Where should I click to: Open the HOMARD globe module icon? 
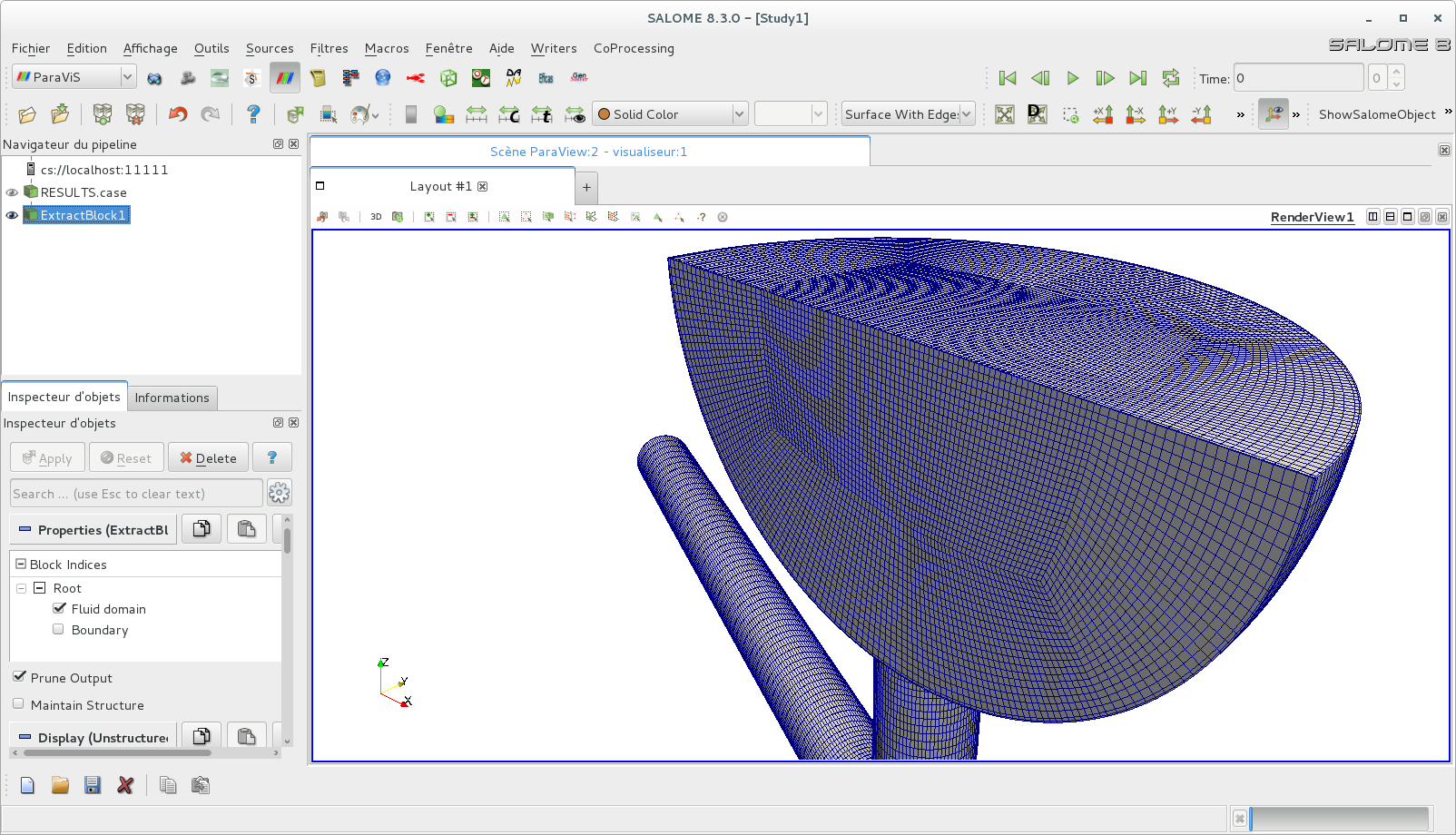click(383, 78)
